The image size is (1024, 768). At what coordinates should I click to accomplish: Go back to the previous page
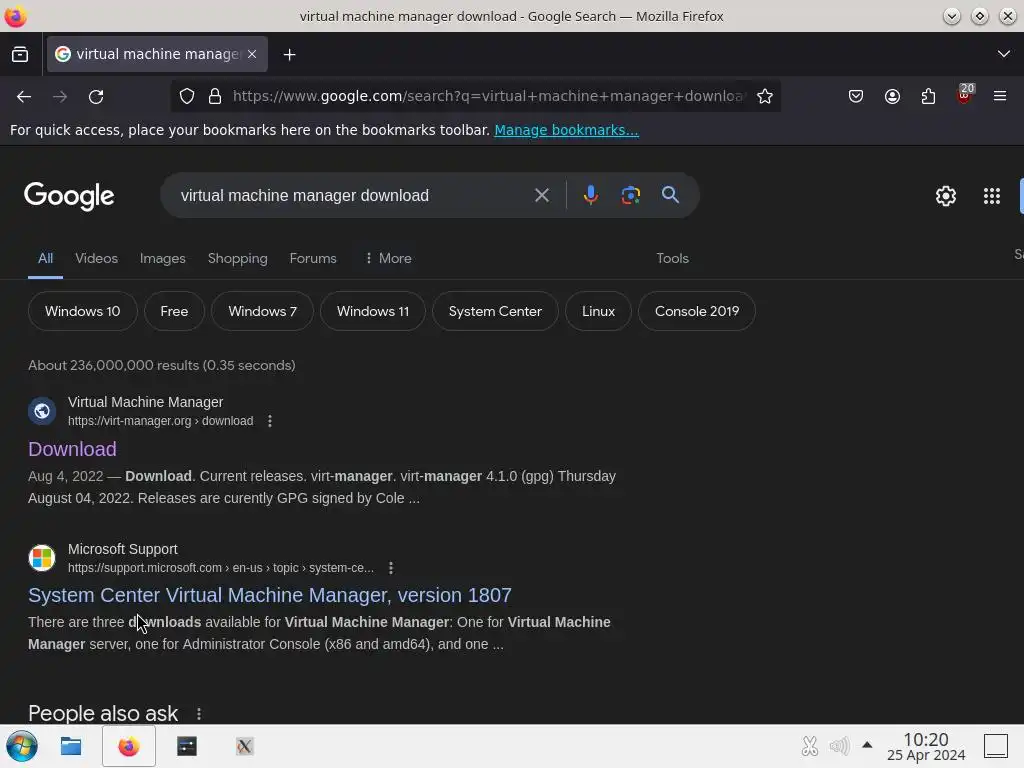click(24, 97)
